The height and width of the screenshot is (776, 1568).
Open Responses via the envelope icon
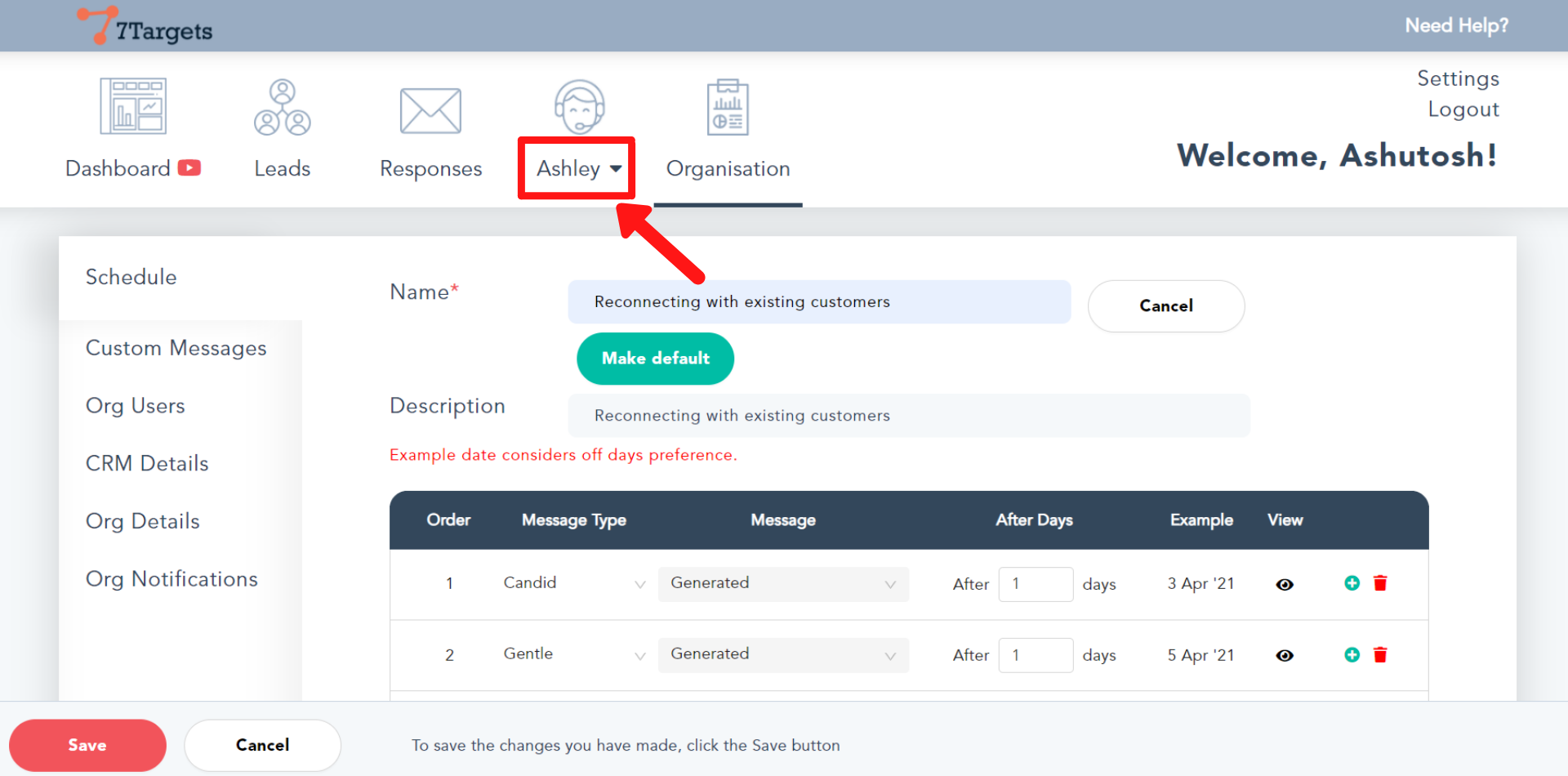pos(430,109)
